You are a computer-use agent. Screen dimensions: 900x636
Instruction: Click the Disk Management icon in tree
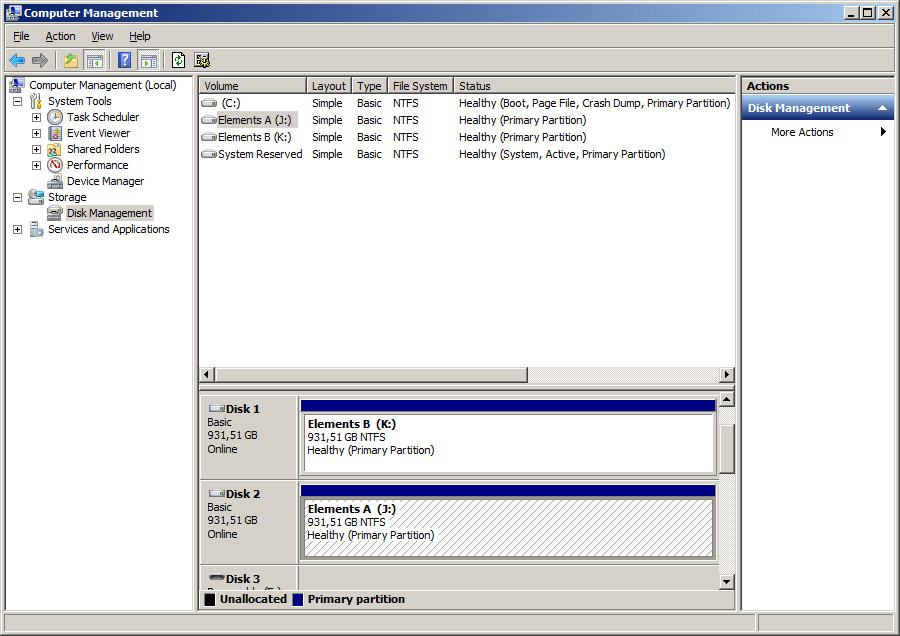click(x=55, y=213)
